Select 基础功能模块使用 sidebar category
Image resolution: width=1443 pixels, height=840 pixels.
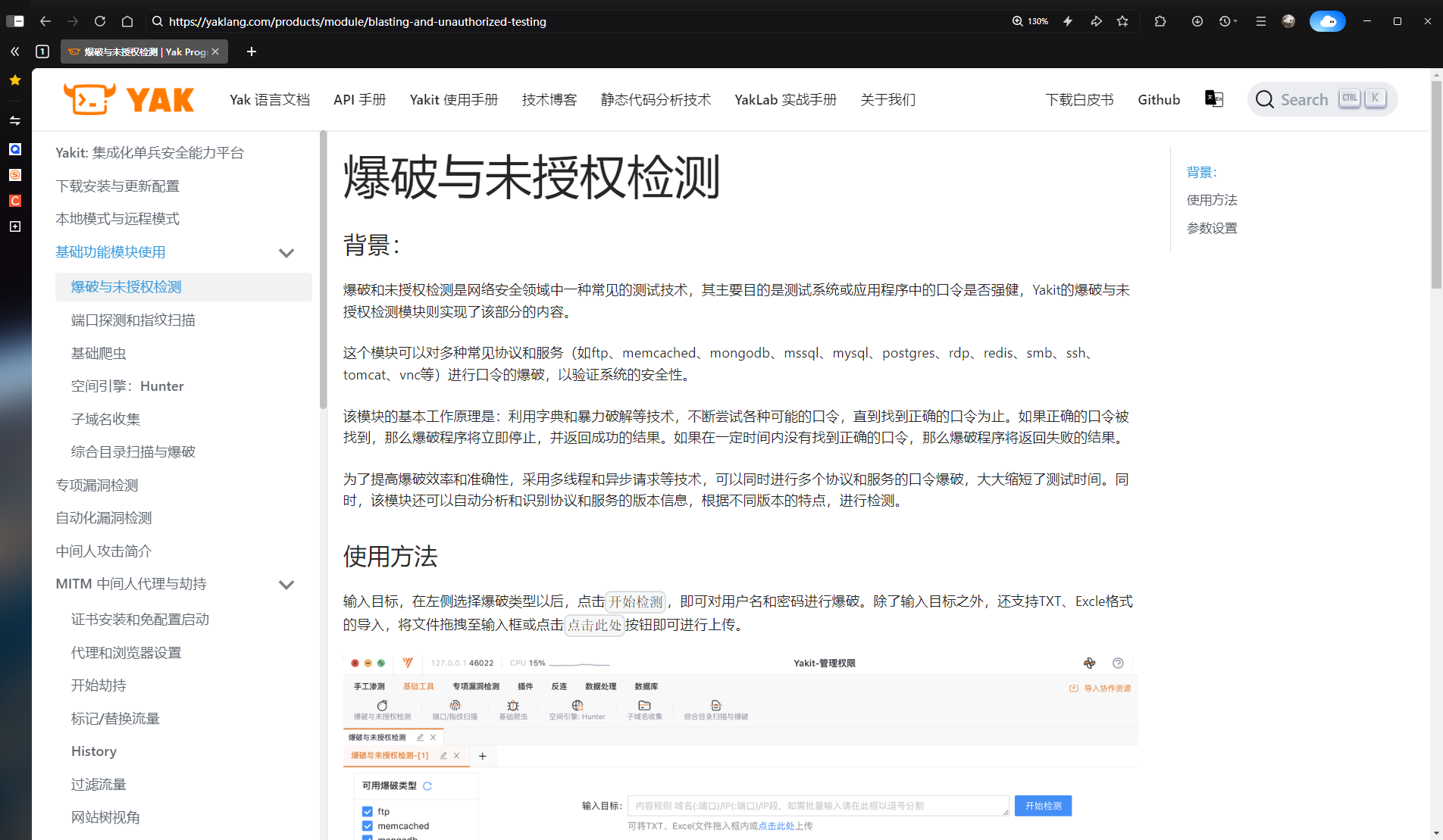(111, 252)
